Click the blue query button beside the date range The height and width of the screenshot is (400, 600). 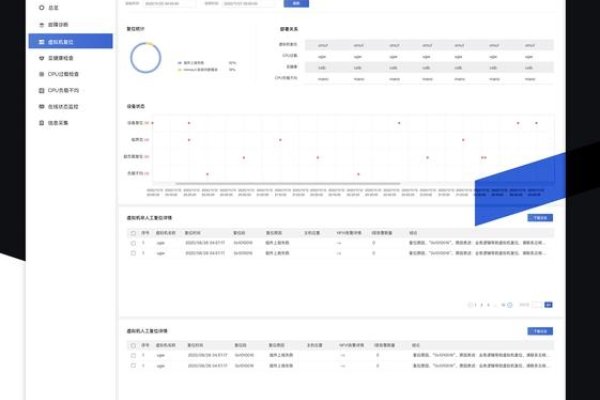pyautogui.click(x=294, y=4)
